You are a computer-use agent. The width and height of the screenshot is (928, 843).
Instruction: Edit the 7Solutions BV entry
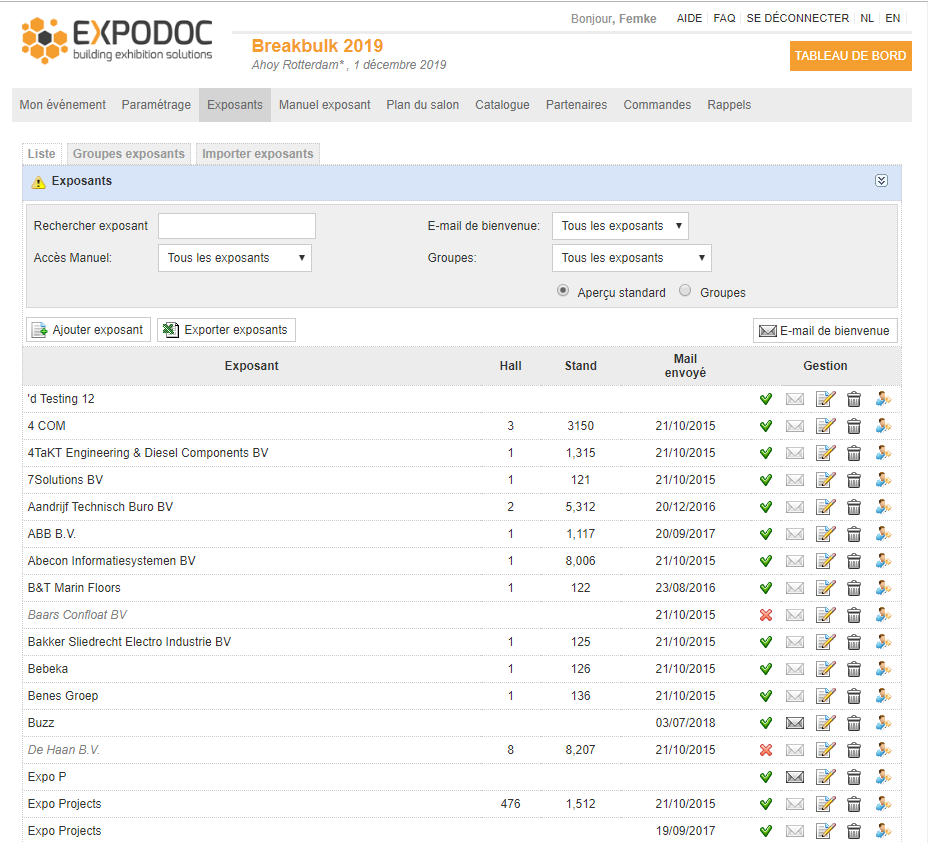pyautogui.click(x=826, y=480)
